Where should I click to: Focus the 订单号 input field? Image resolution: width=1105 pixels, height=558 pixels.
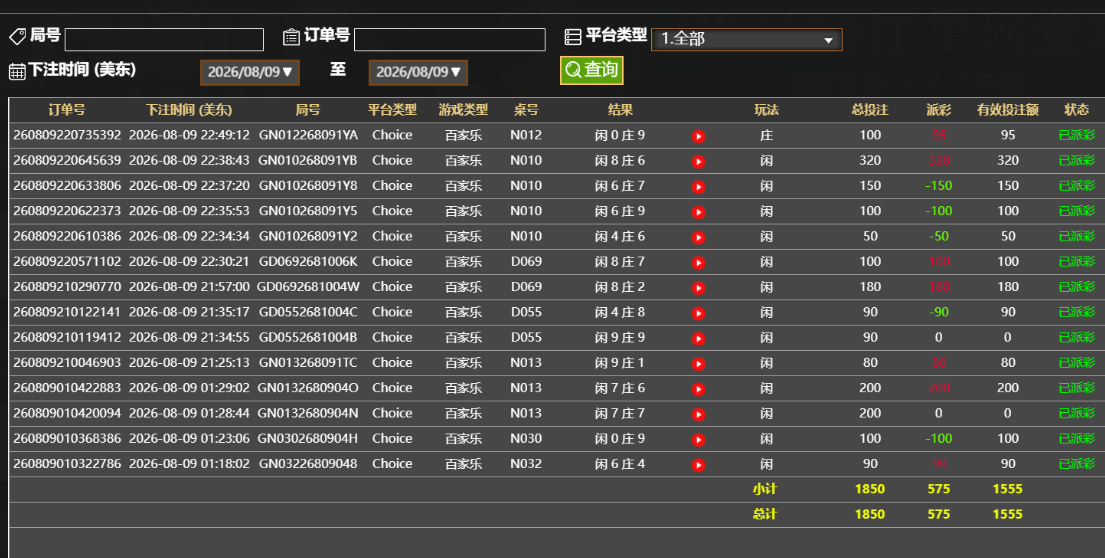click(450, 39)
